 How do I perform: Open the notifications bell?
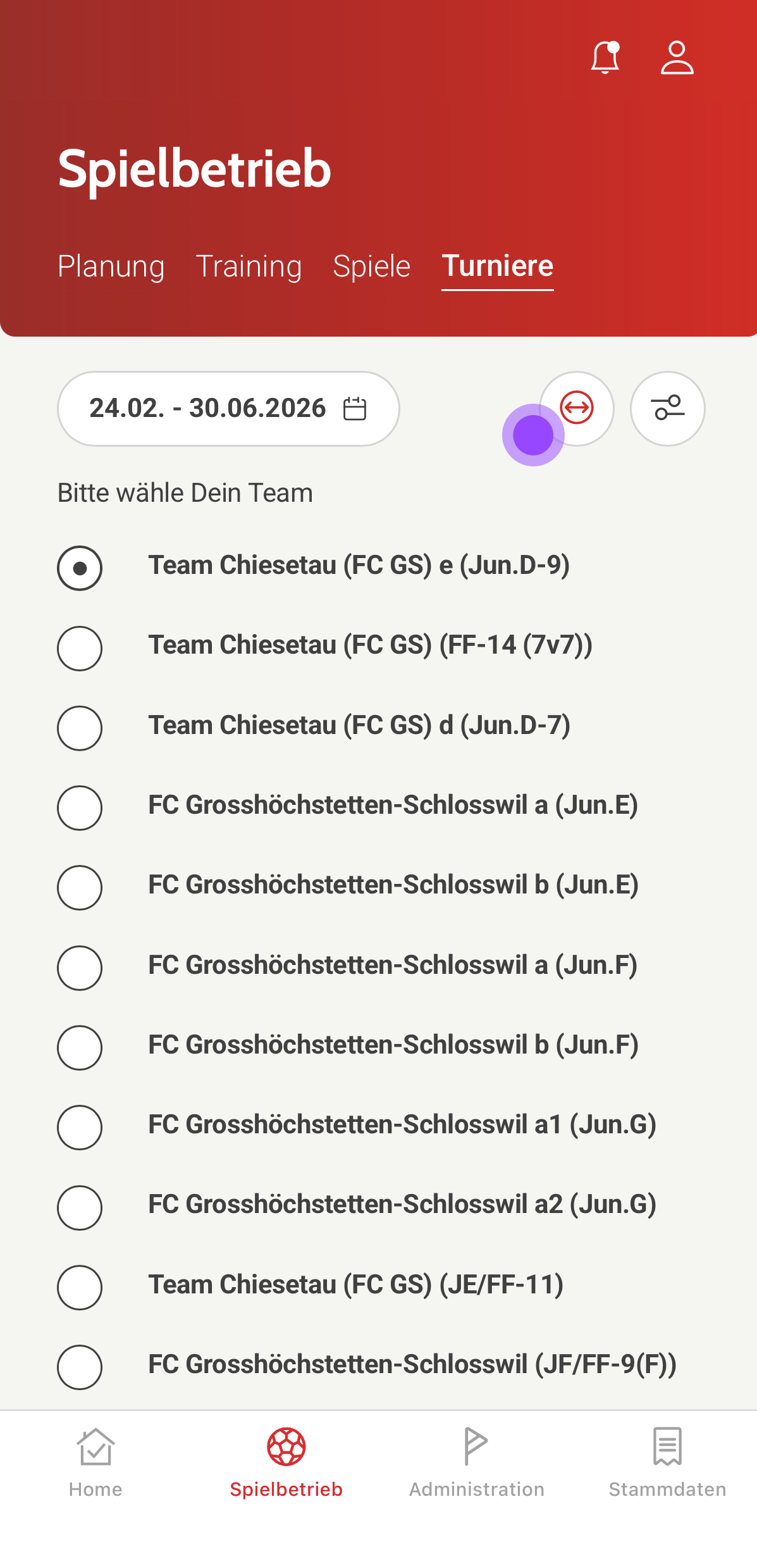coord(605,58)
